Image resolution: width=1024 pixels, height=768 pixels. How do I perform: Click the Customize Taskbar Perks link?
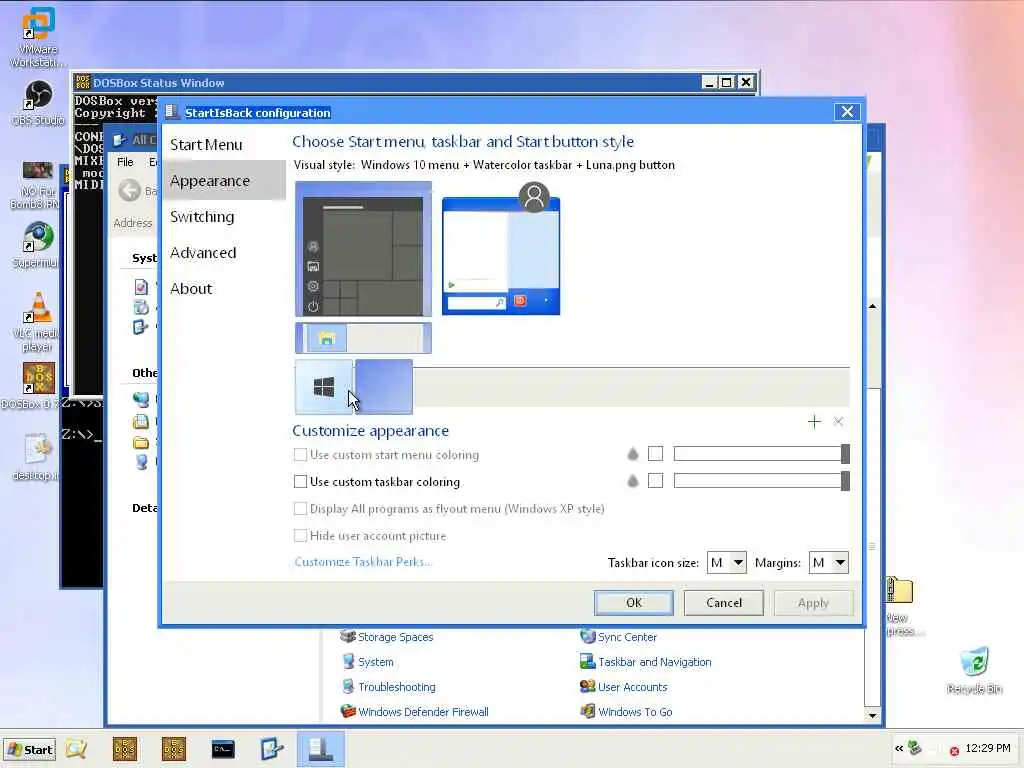coord(363,562)
